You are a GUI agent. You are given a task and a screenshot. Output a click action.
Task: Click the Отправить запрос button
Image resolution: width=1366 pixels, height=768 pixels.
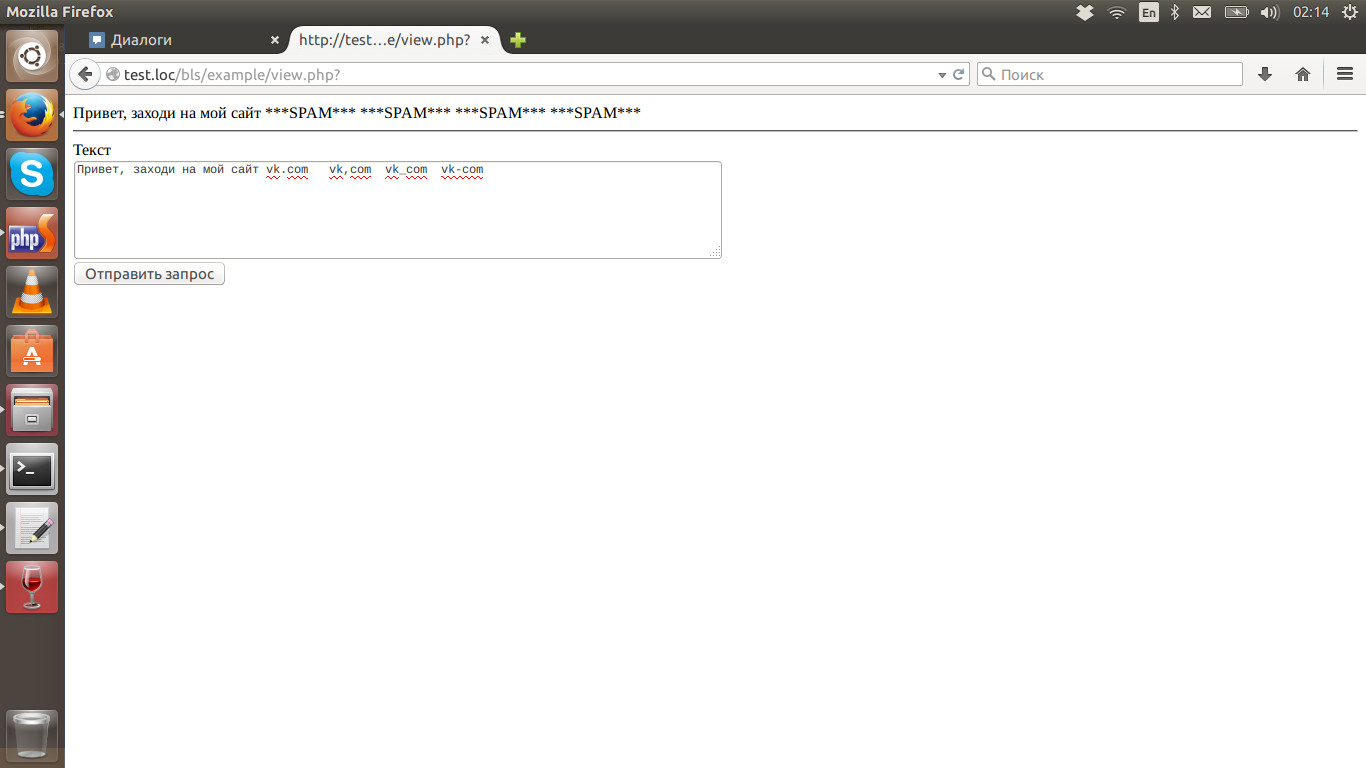(x=149, y=274)
